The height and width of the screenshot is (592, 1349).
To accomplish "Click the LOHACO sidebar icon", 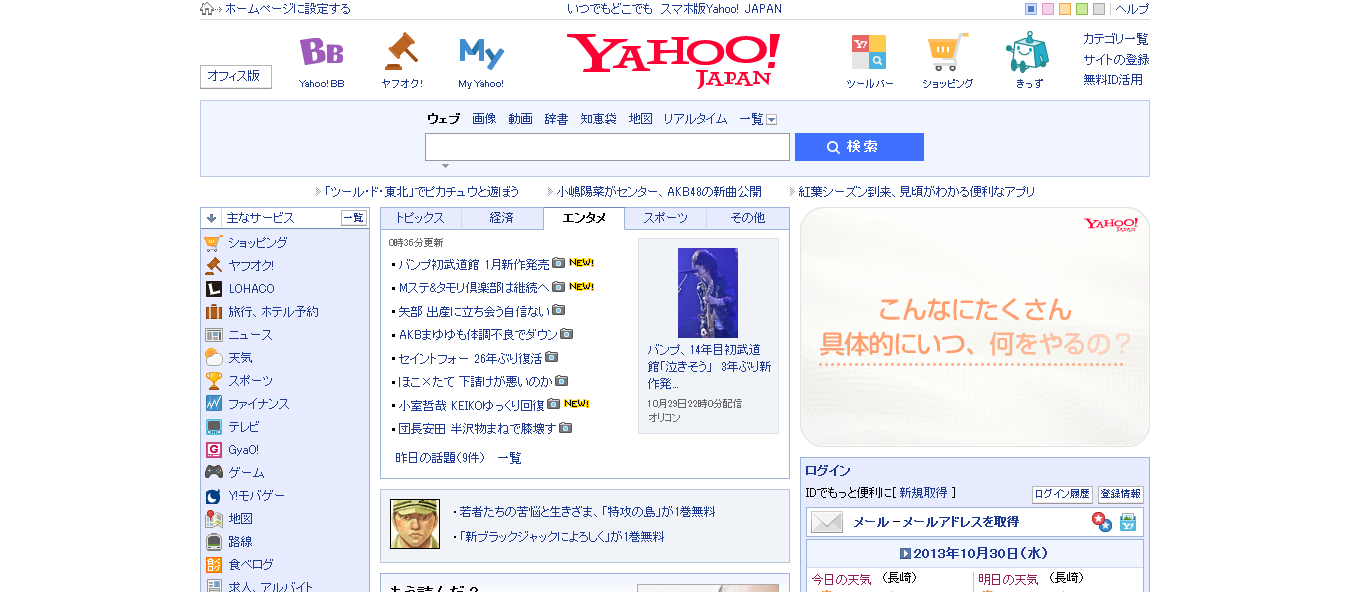I will (213, 289).
